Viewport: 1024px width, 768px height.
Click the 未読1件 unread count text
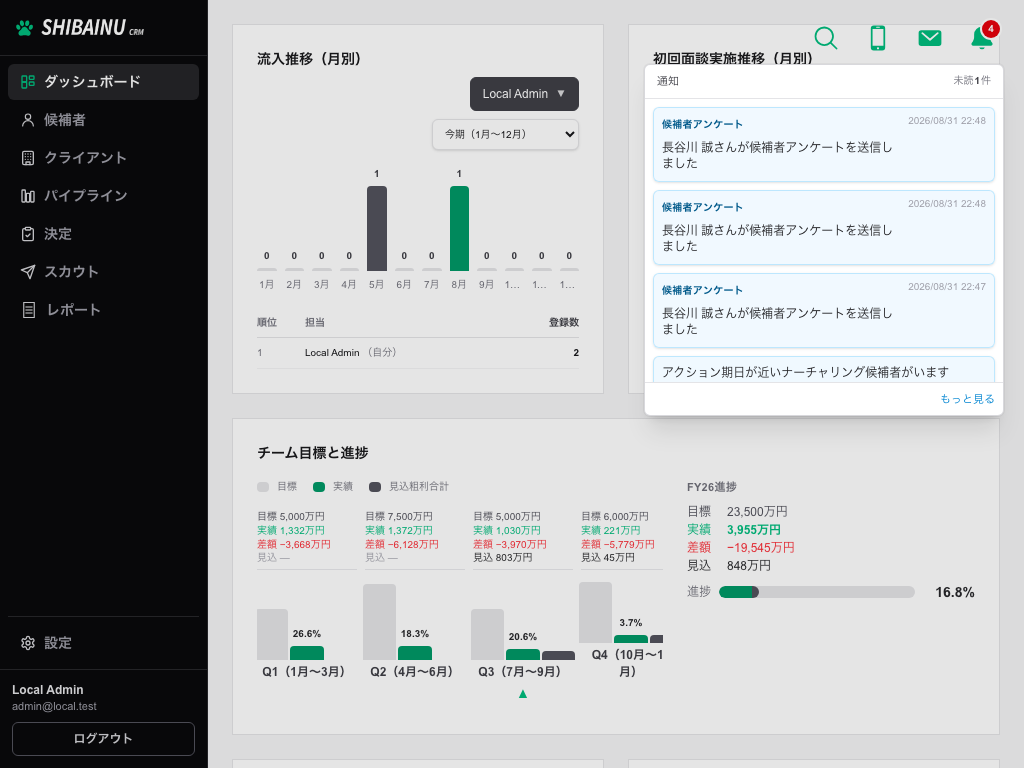coord(972,80)
